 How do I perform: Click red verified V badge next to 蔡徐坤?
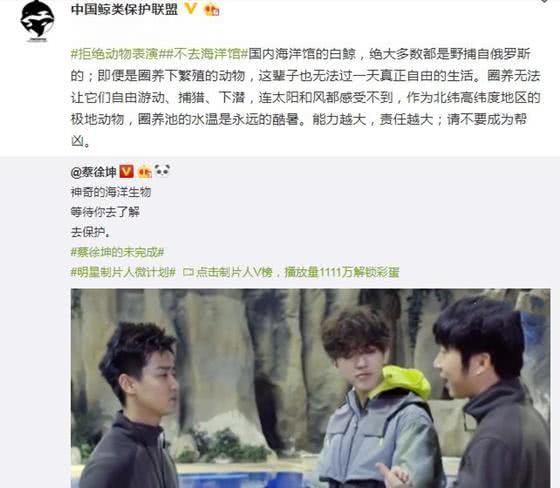(126, 172)
